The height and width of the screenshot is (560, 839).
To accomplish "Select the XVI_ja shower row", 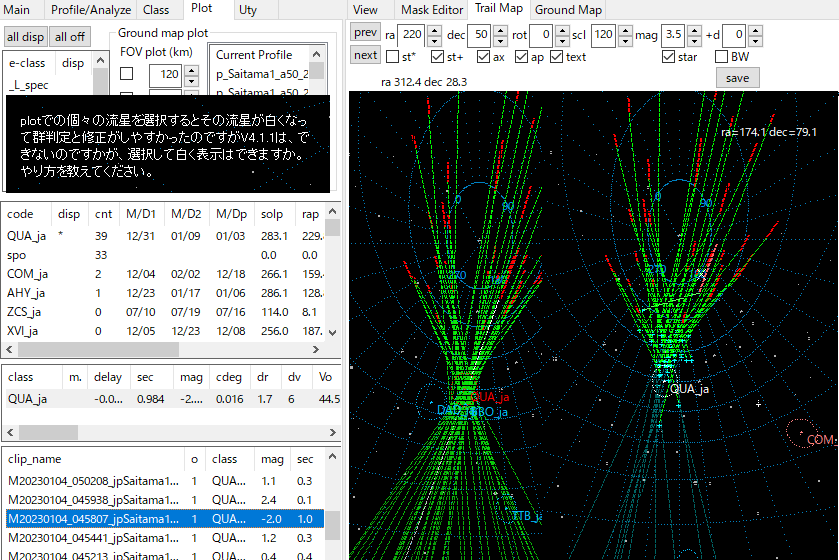I will point(164,331).
